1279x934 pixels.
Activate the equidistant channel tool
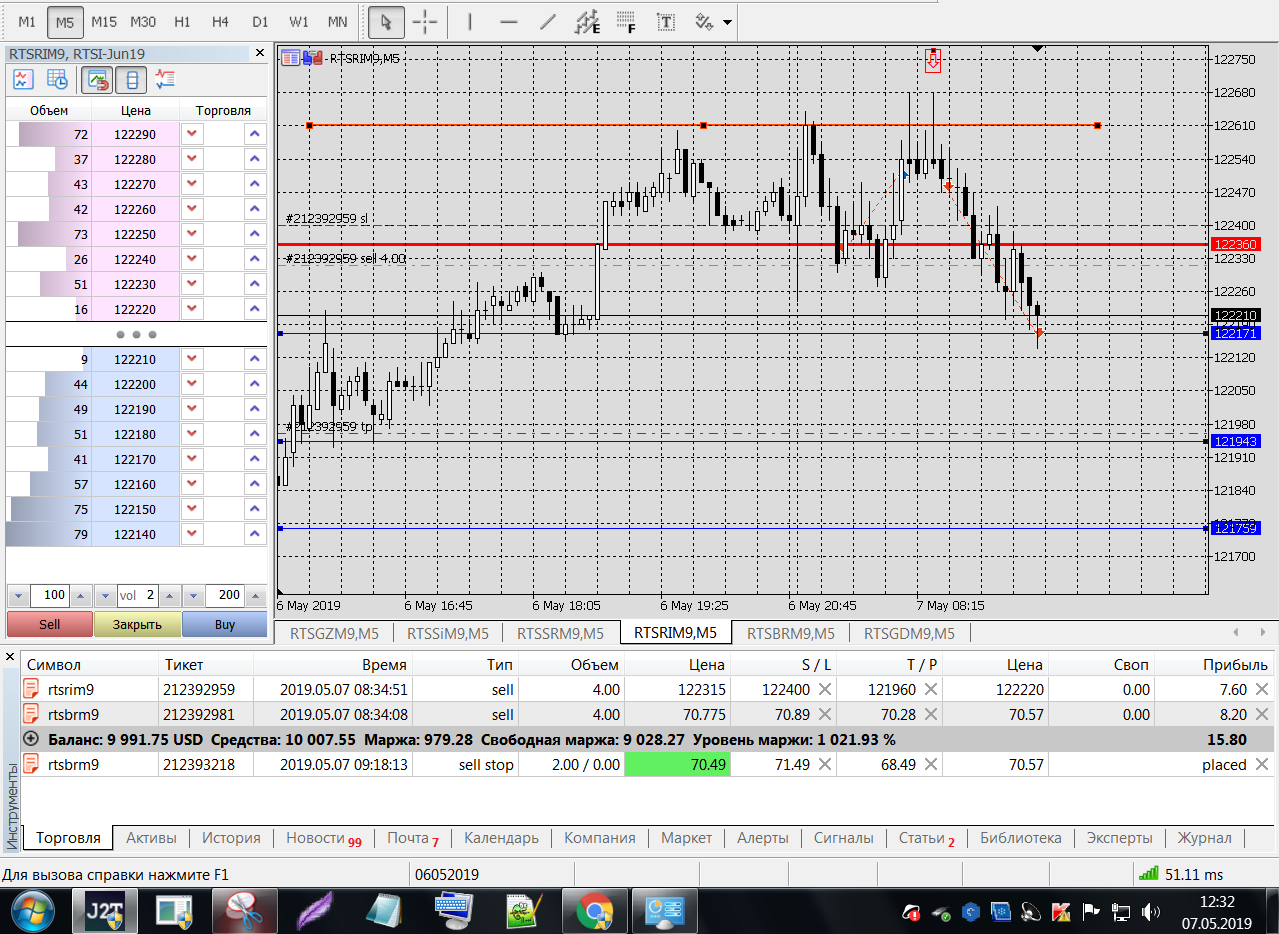pos(588,21)
